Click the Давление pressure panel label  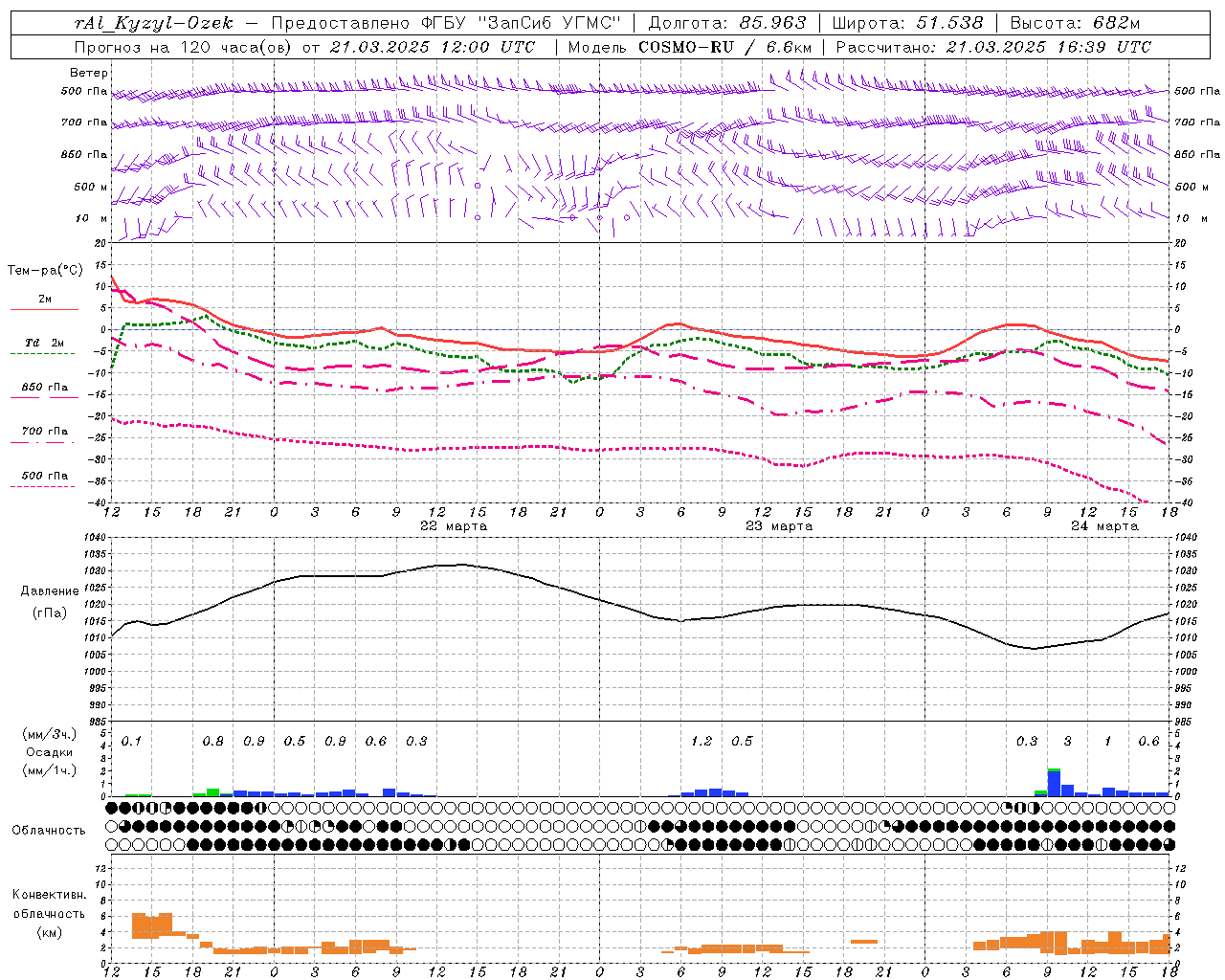(50, 591)
